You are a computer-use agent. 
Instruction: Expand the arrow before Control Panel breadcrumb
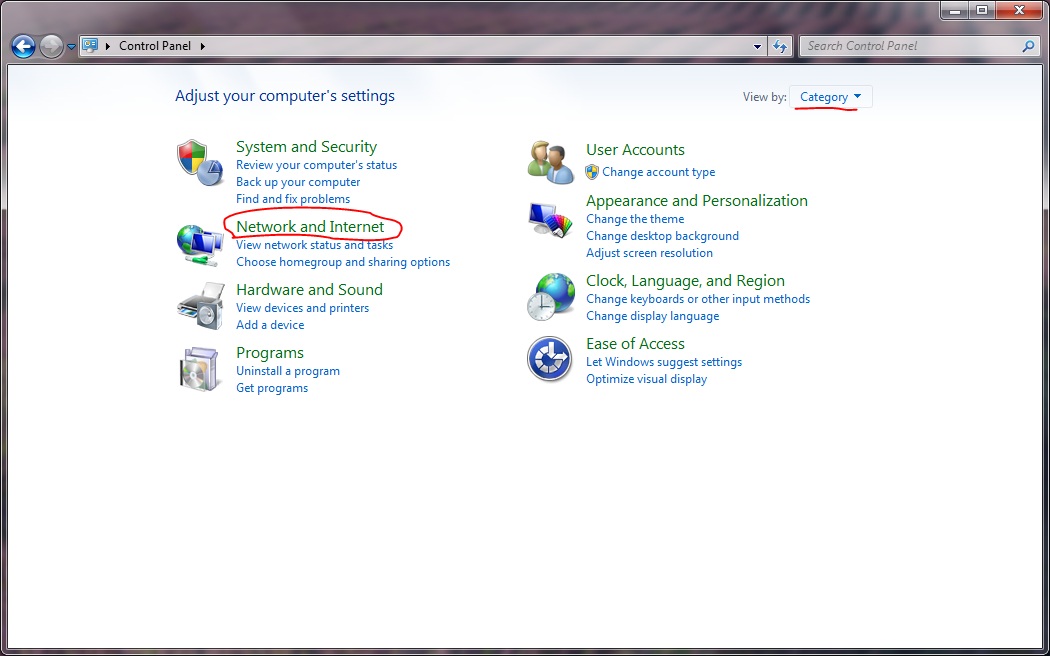(x=108, y=46)
